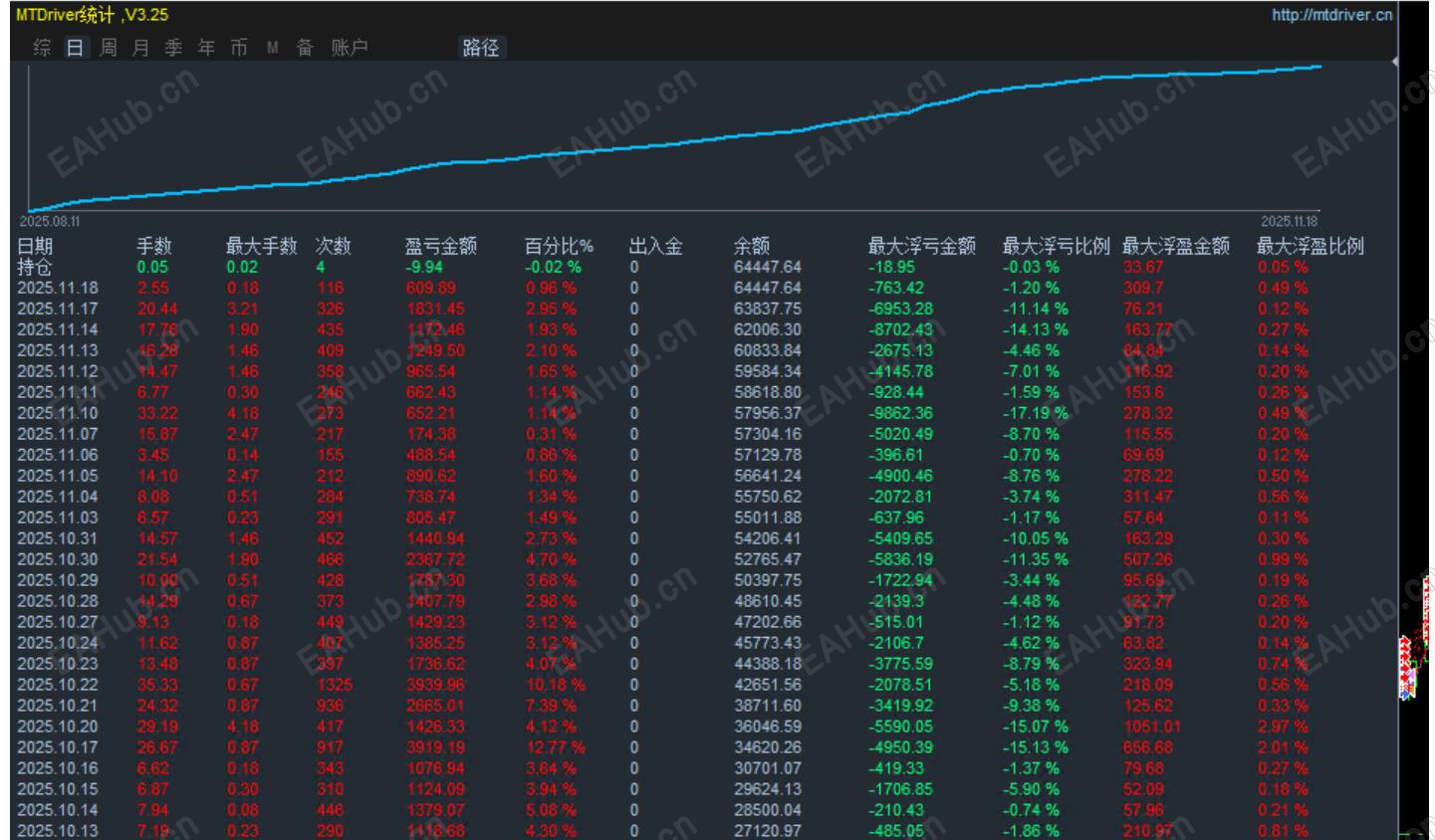Click the 出入金 column header
1435x840 pixels.
click(656, 246)
